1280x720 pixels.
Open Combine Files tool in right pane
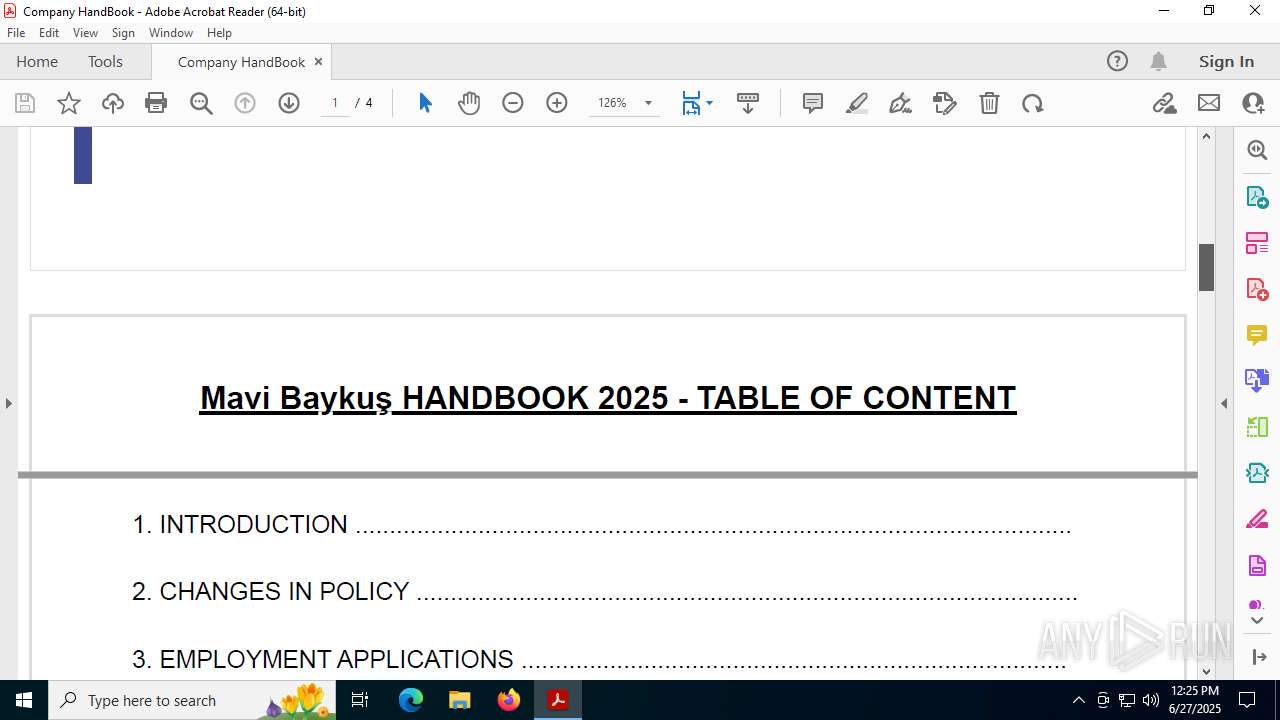click(x=1257, y=380)
